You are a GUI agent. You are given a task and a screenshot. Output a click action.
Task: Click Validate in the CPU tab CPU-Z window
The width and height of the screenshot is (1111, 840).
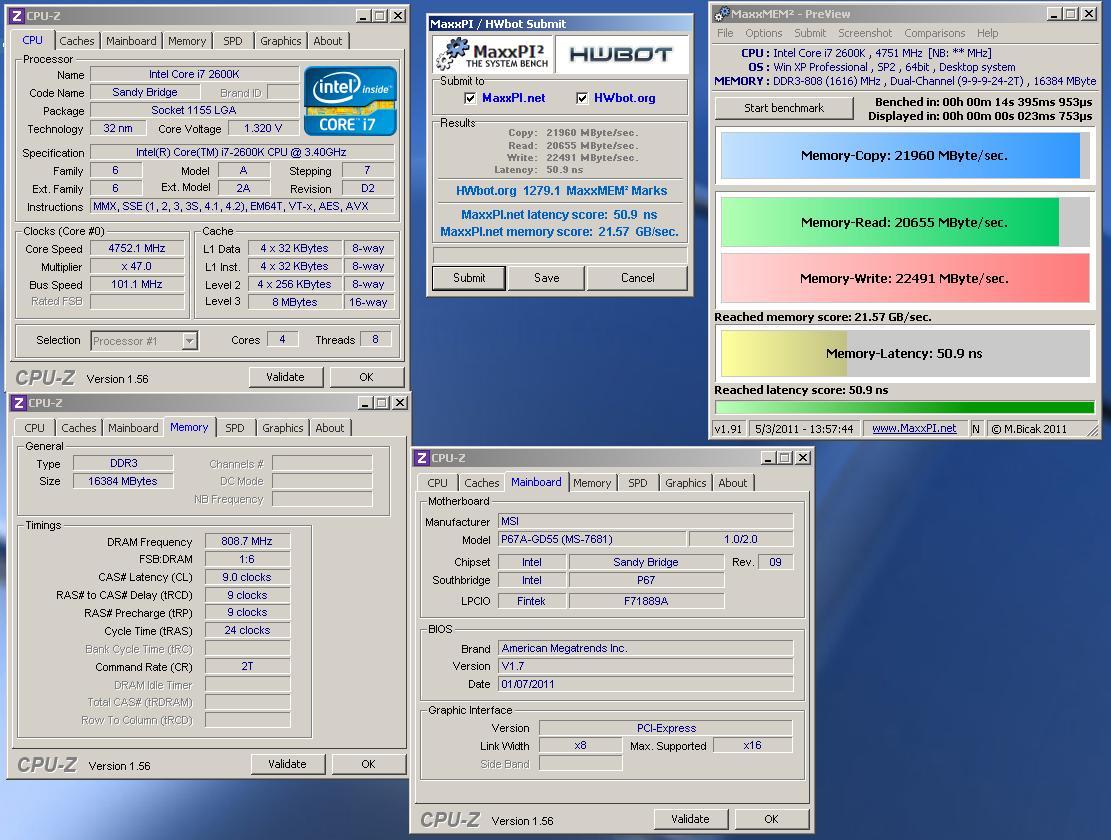[286, 377]
